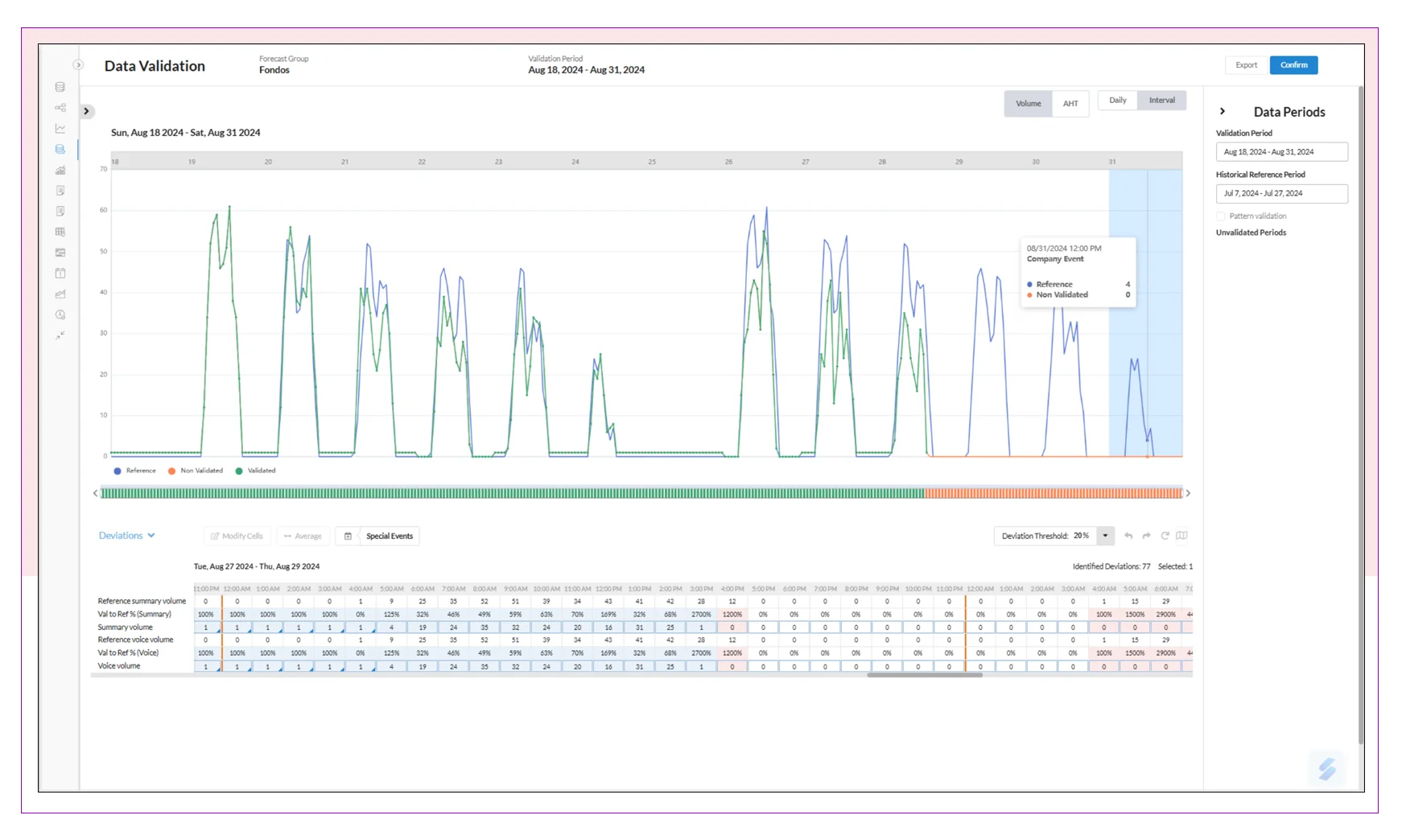
Task: Open the Deviations dropdown
Action: tap(127, 536)
